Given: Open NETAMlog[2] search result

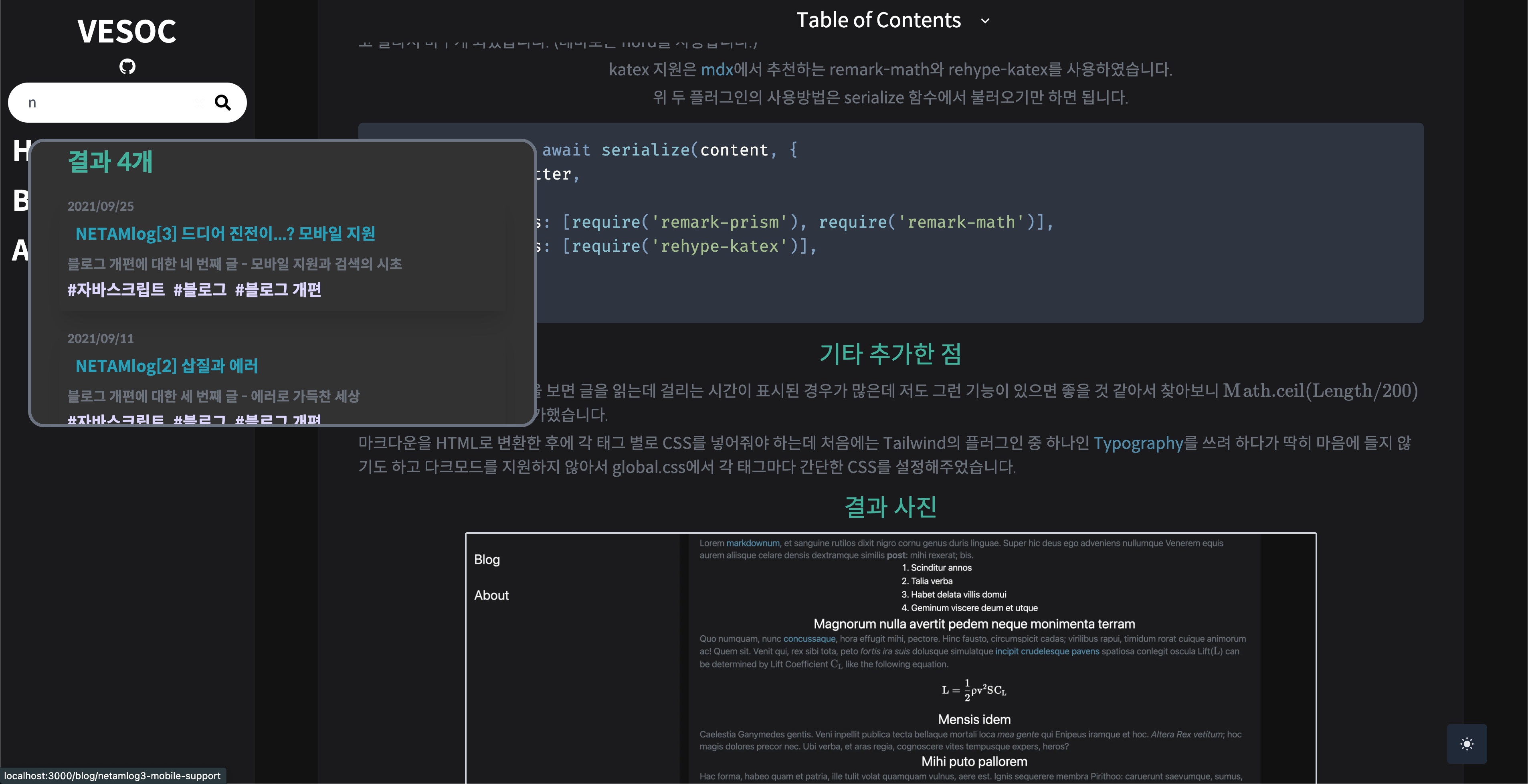Looking at the screenshot, I should 167,366.
